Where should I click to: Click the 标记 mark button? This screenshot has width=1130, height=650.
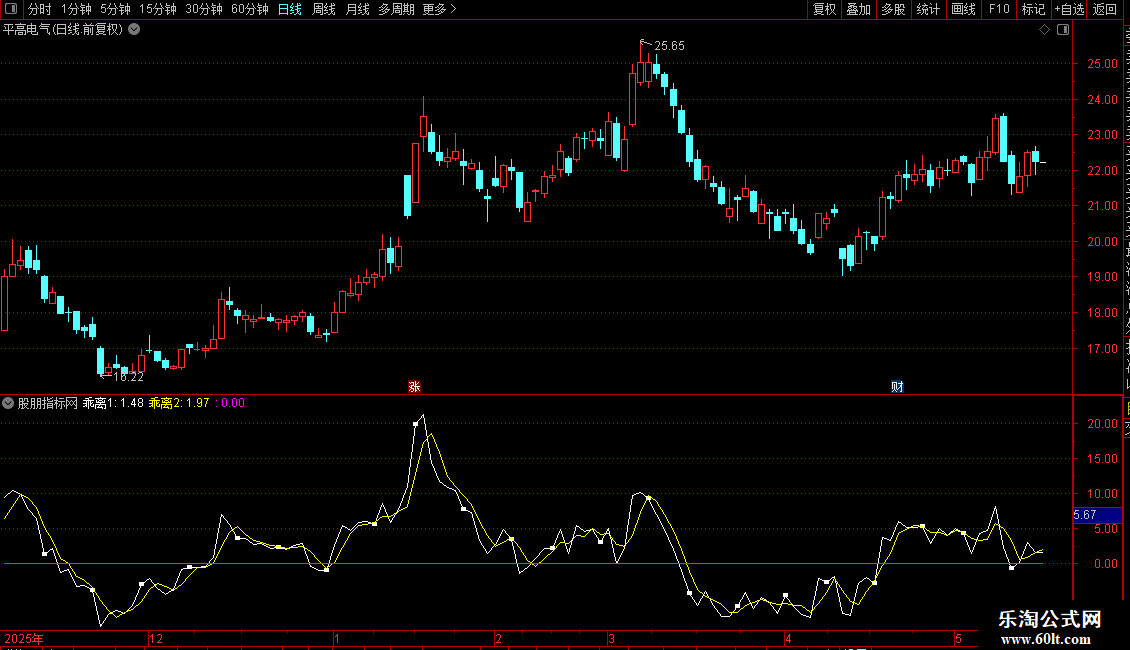pyautogui.click(x=1033, y=9)
